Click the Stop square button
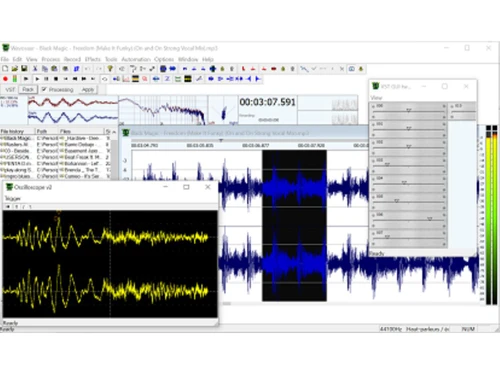500x375 pixels. pos(56,79)
